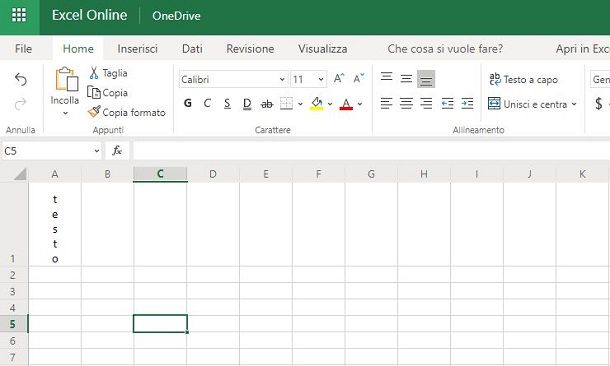Screen dimensions: 610x366
Task: Open the Calibri font name dropdown
Action: tap(282, 80)
